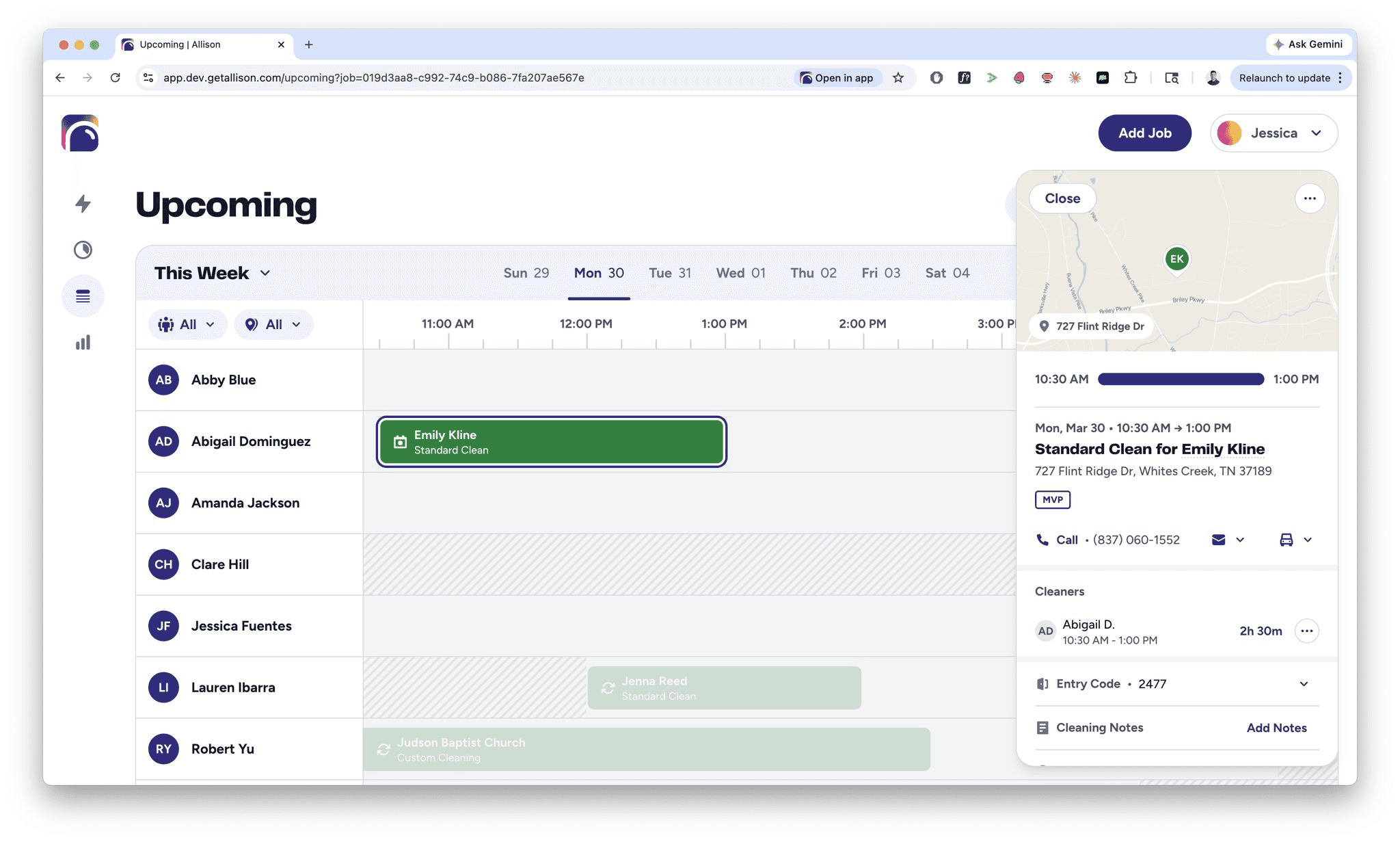This screenshot has width=1400, height=842.
Task: Expand the Entry Code row
Action: coord(1303,684)
